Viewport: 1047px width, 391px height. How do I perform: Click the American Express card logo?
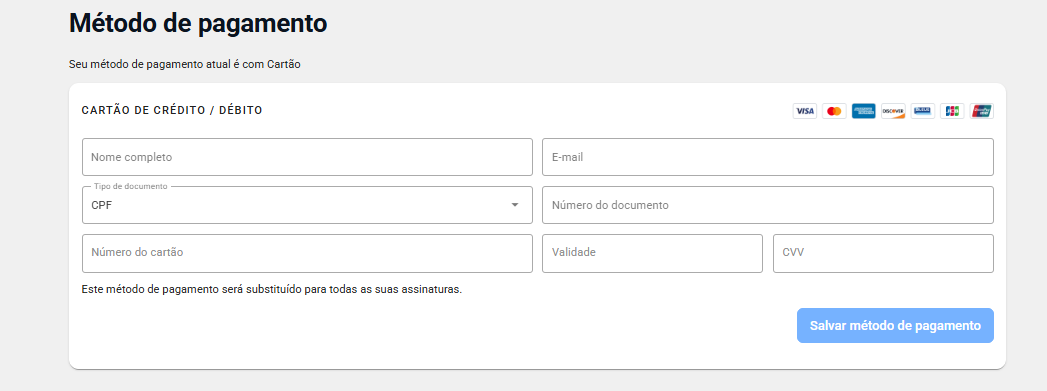tap(863, 111)
